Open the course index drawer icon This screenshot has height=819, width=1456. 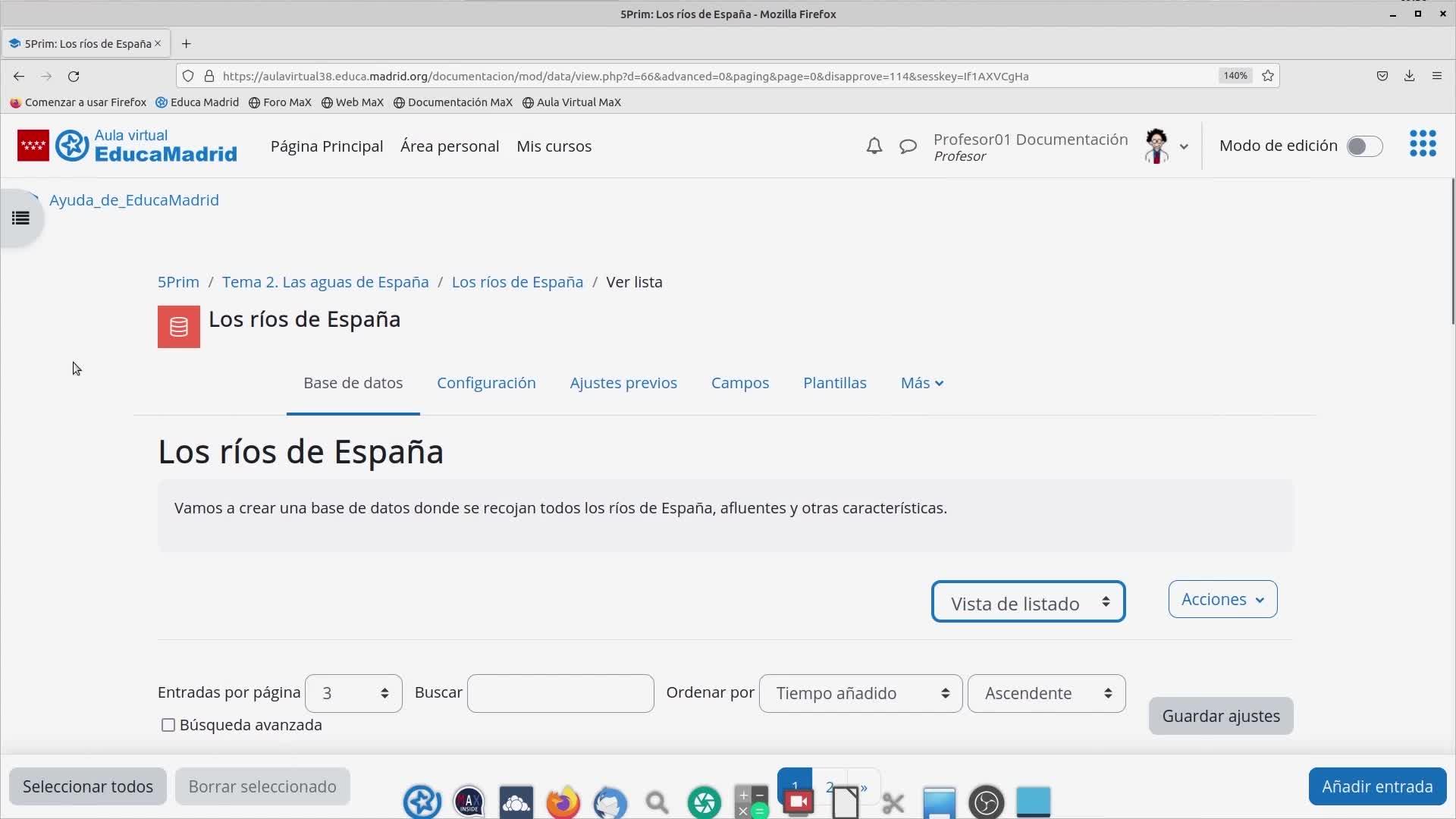(20, 218)
